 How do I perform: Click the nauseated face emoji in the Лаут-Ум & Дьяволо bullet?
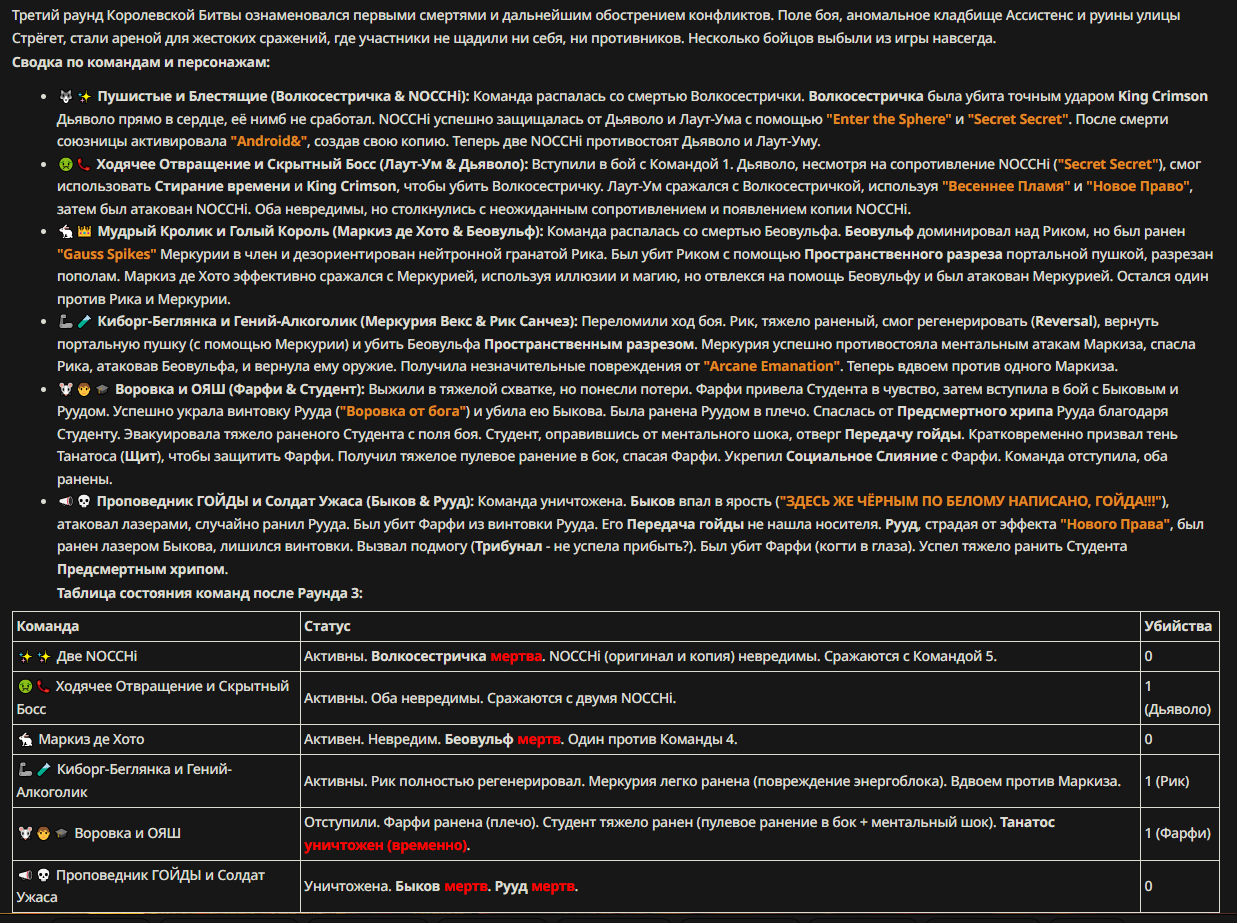point(65,164)
